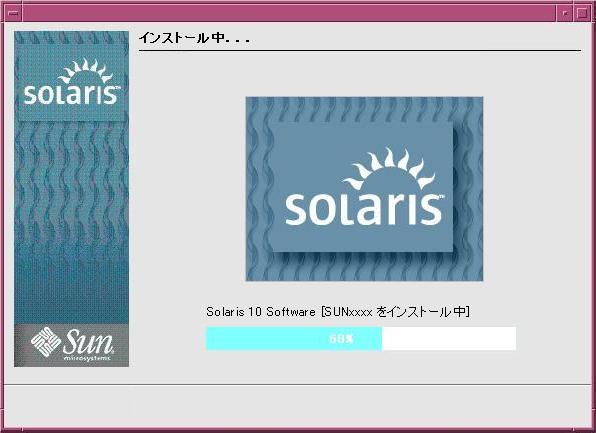
Task: Click the sunburst icon in sidebar Solaris logo
Action: pyautogui.click(x=86, y=71)
